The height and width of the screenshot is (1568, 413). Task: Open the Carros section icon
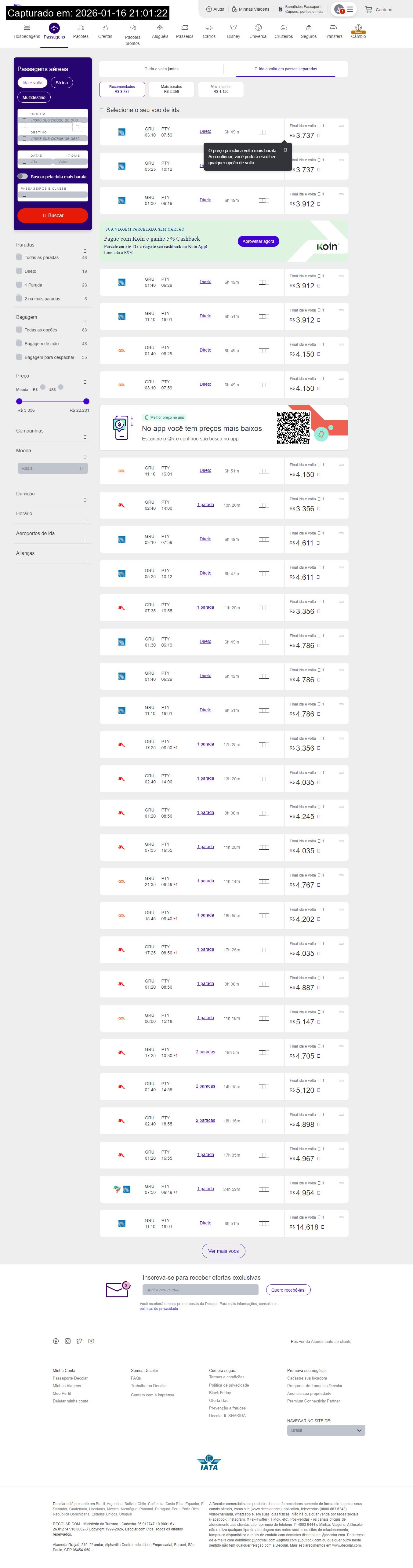click(x=208, y=28)
